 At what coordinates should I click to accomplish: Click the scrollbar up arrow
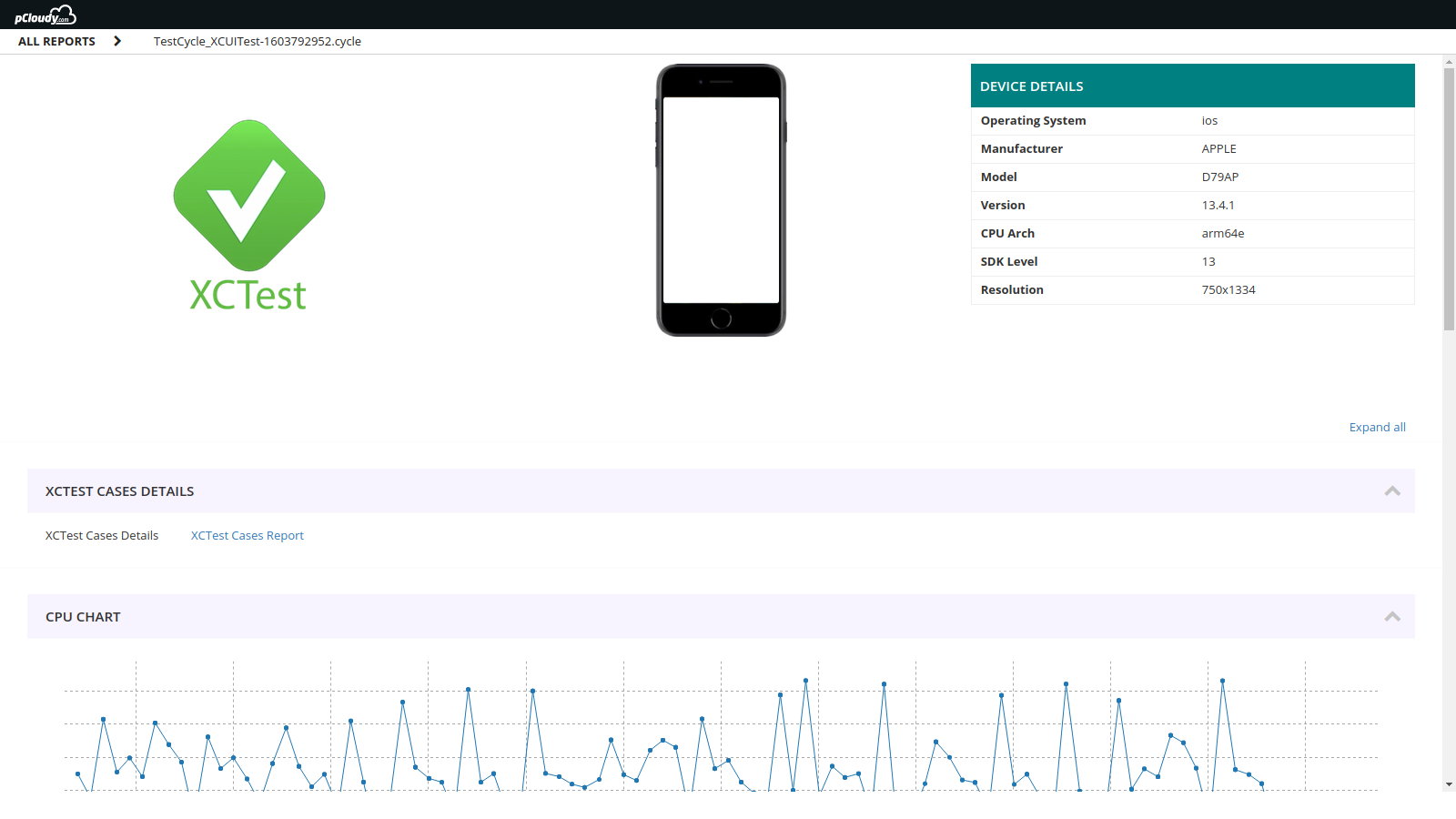(1449, 61)
